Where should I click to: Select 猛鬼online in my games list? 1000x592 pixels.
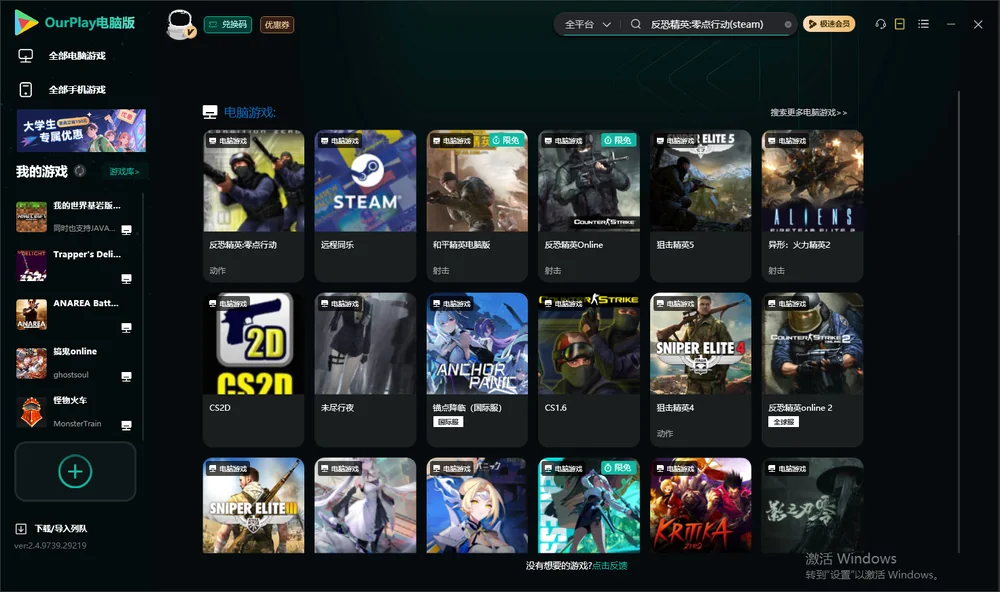[74, 363]
